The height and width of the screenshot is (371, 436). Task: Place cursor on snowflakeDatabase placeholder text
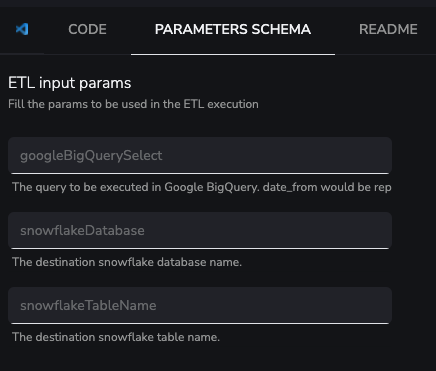(x=82, y=230)
